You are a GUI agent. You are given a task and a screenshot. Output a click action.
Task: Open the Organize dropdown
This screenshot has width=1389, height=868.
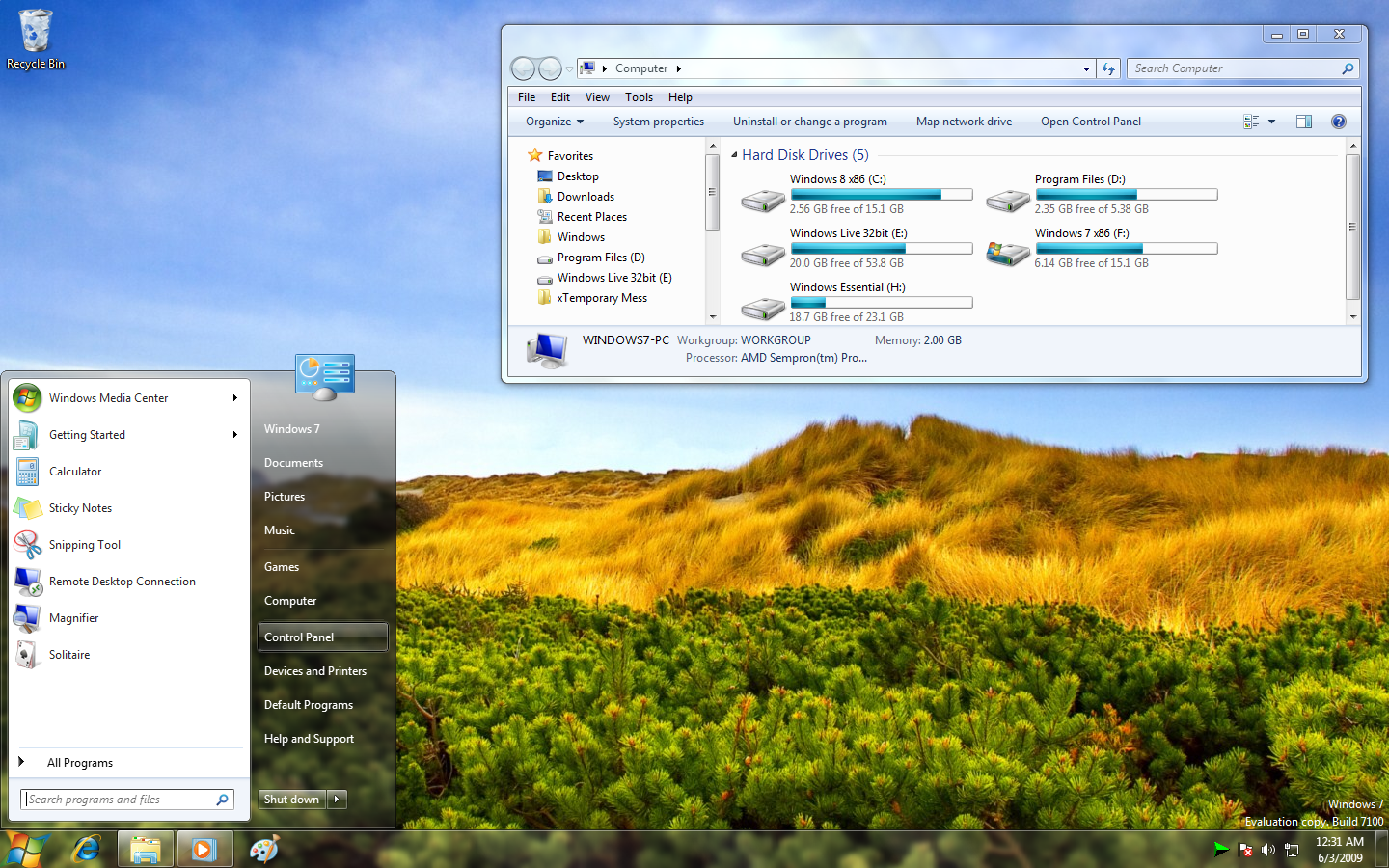pyautogui.click(x=555, y=122)
